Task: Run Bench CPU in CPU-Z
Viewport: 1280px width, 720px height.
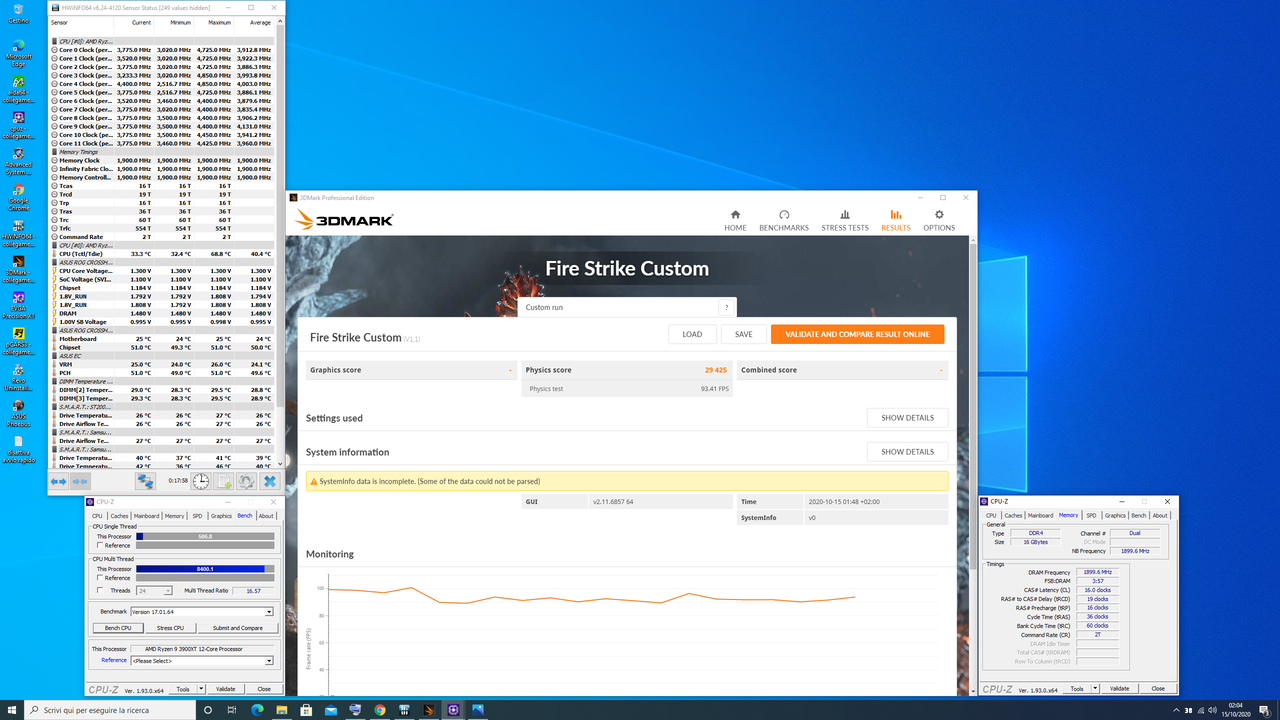Action: pyautogui.click(x=118, y=628)
